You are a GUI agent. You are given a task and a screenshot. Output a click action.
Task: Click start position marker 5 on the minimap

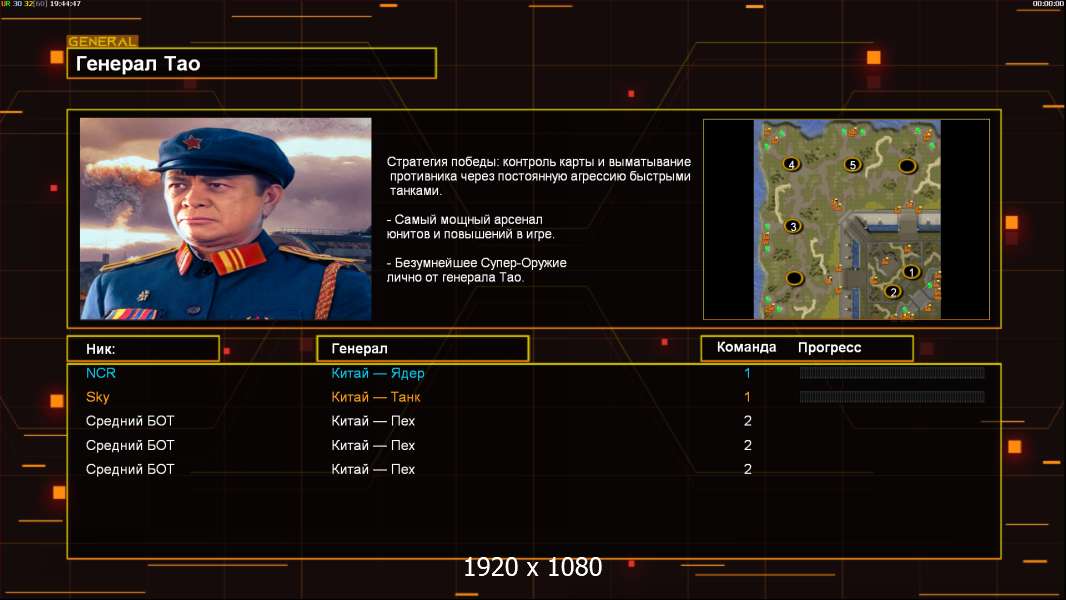click(852, 164)
